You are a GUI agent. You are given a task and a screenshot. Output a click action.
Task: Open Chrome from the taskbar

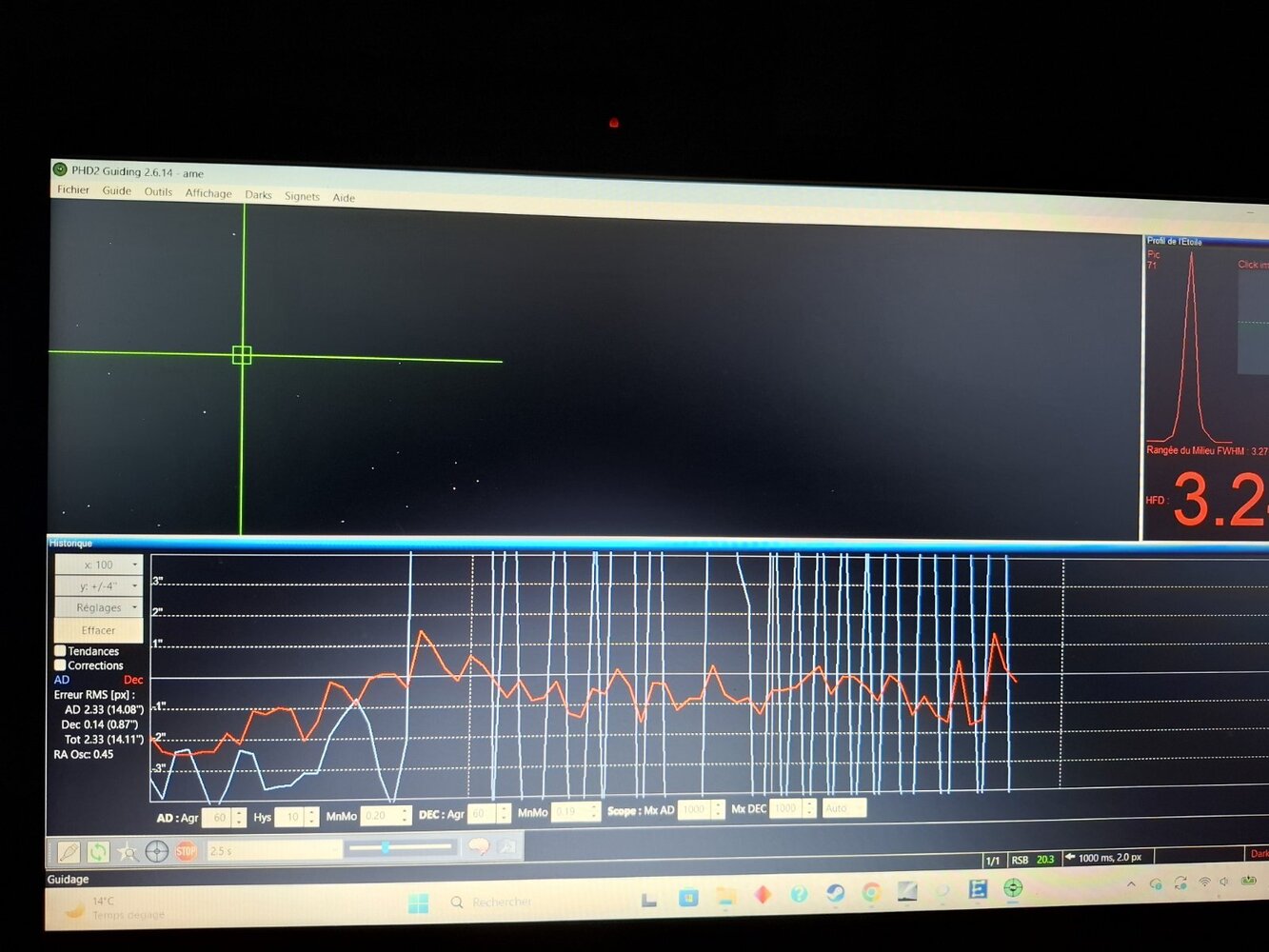tap(871, 892)
